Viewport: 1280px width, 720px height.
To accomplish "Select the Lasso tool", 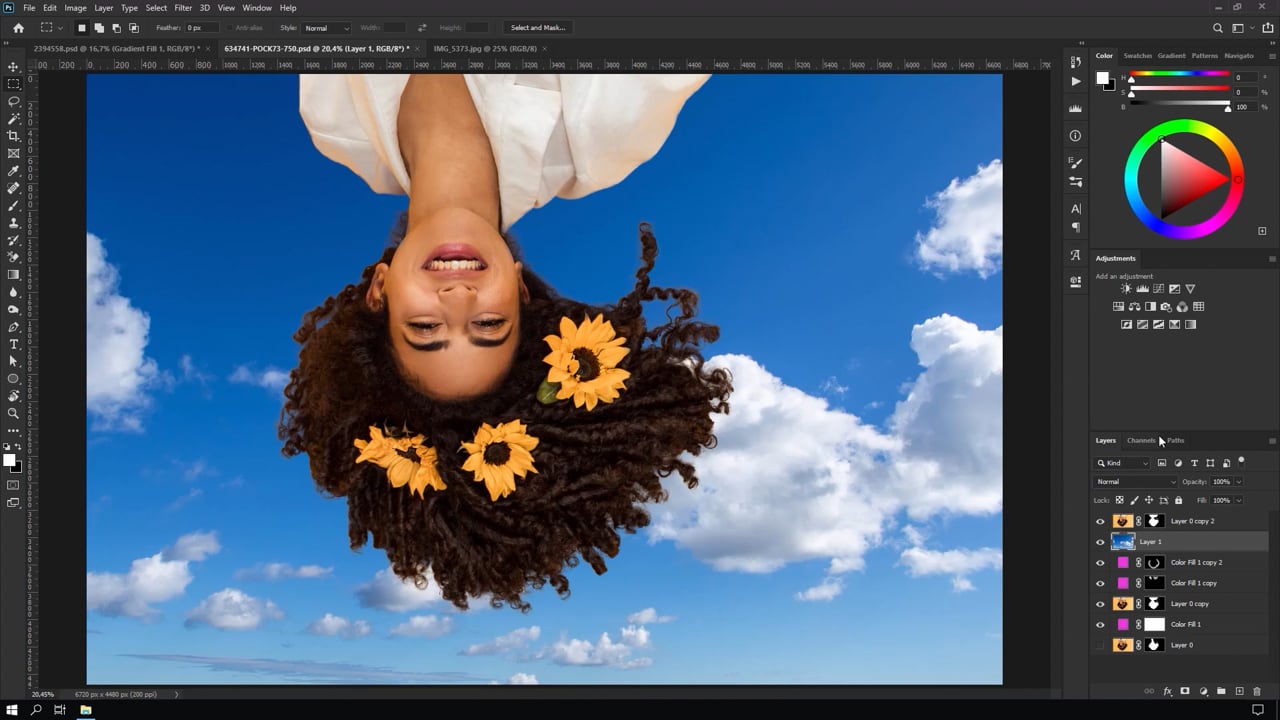I will pos(13,101).
